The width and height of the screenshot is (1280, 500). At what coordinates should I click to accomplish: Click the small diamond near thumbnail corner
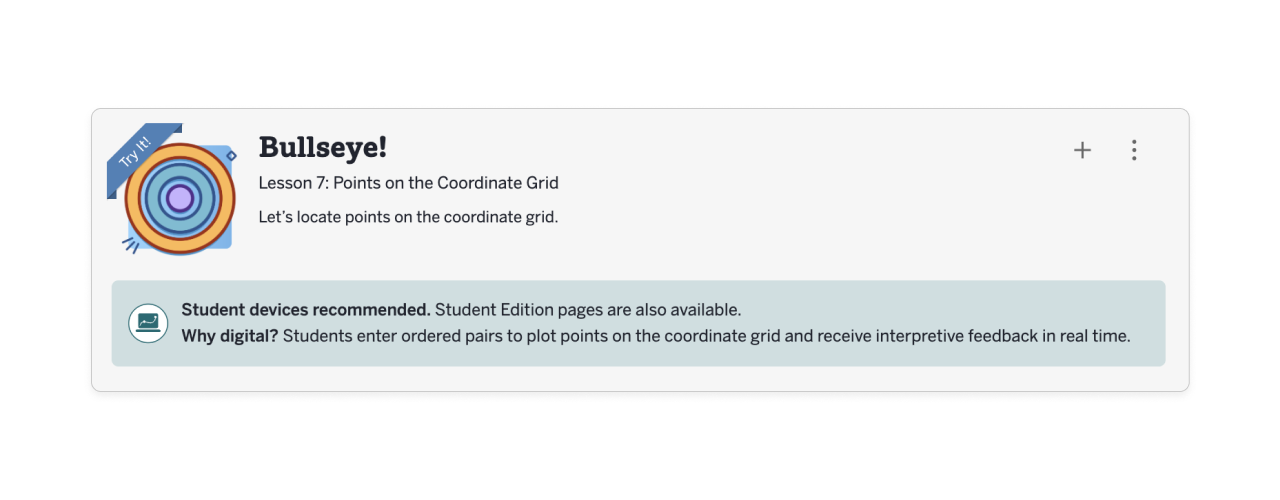pos(232,156)
